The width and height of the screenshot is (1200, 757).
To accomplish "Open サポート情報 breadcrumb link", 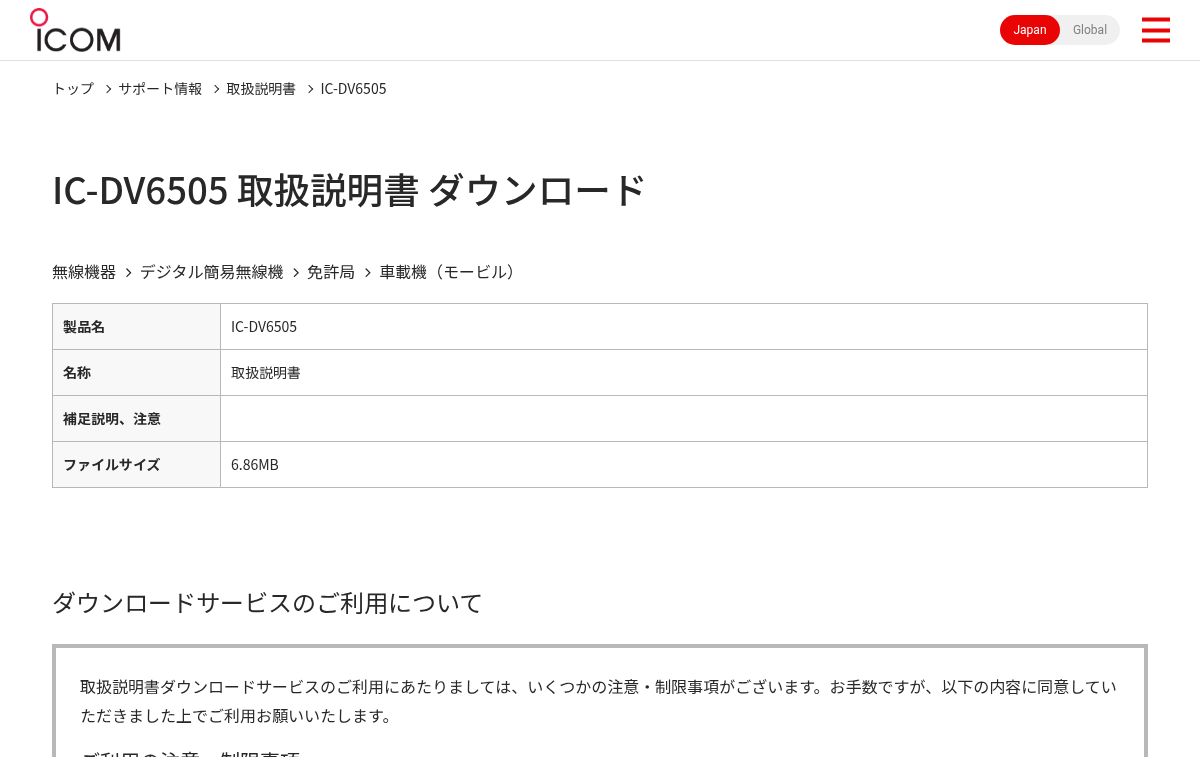I will (x=160, y=88).
